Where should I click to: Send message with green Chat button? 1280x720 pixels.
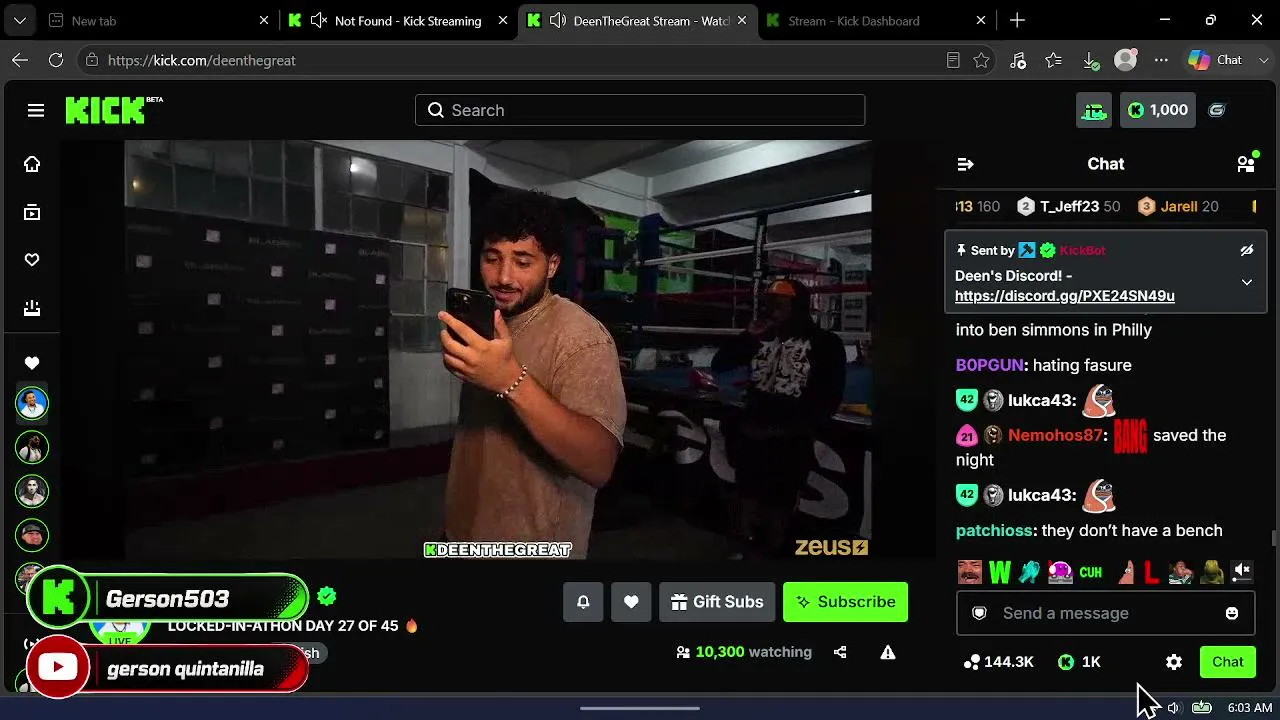[x=1228, y=662]
